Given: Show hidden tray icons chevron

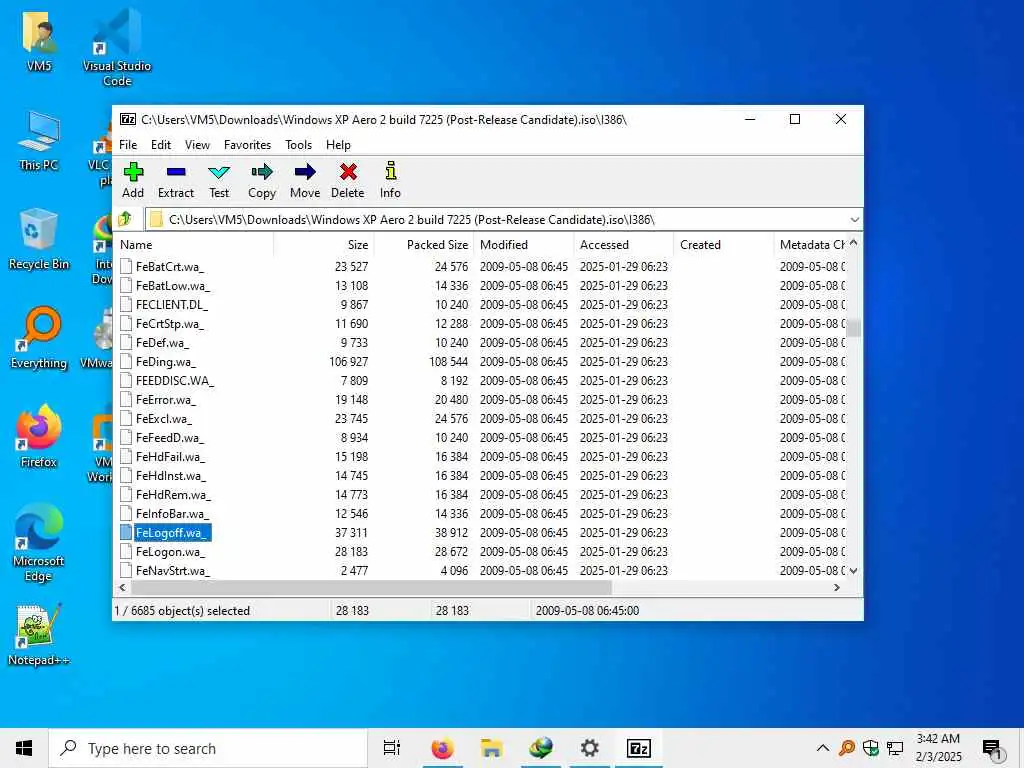Looking at the screenshot, I should pyautogui.click(x=823, y=748).
